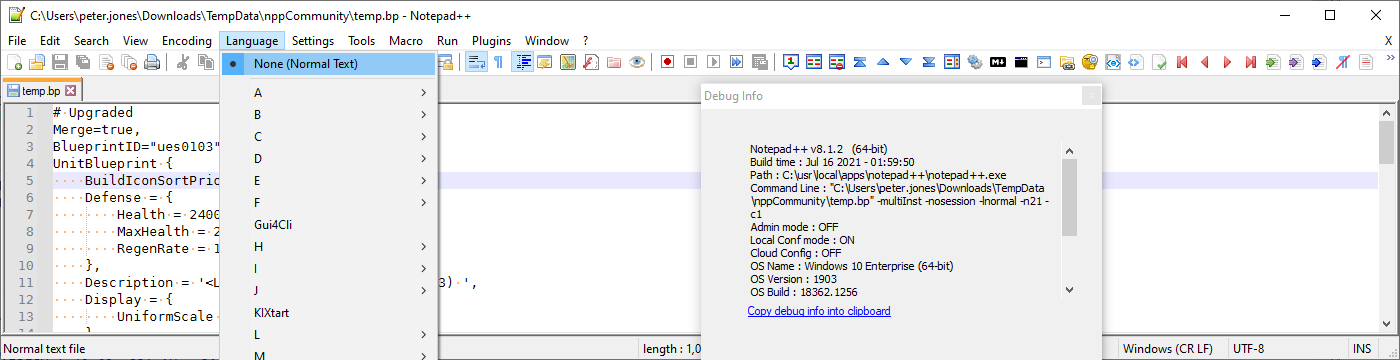
Task: Toggle Show Indent Guide button
Action: 523,62
